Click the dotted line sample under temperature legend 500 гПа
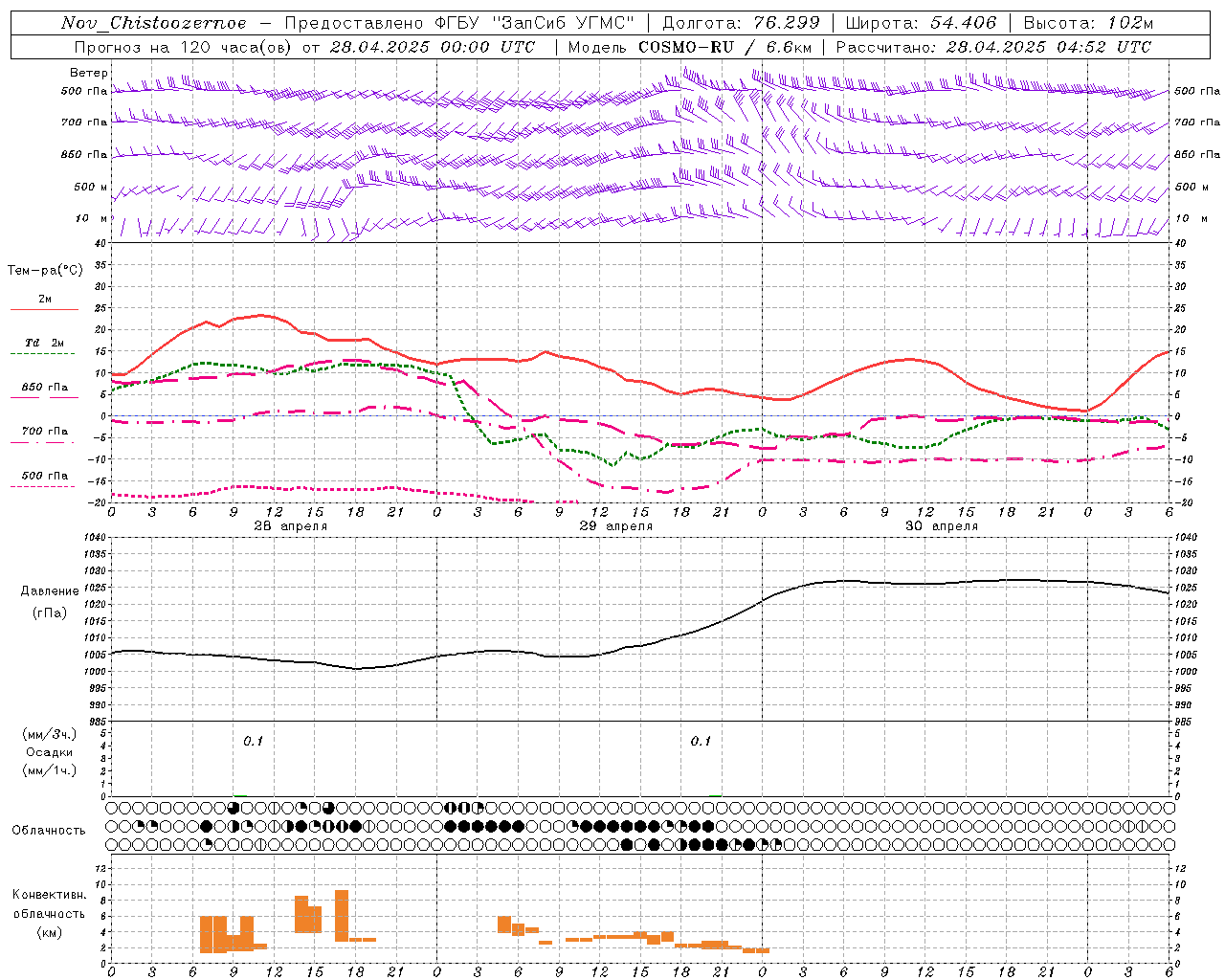The image size is (1225, 980). (44, 486)
